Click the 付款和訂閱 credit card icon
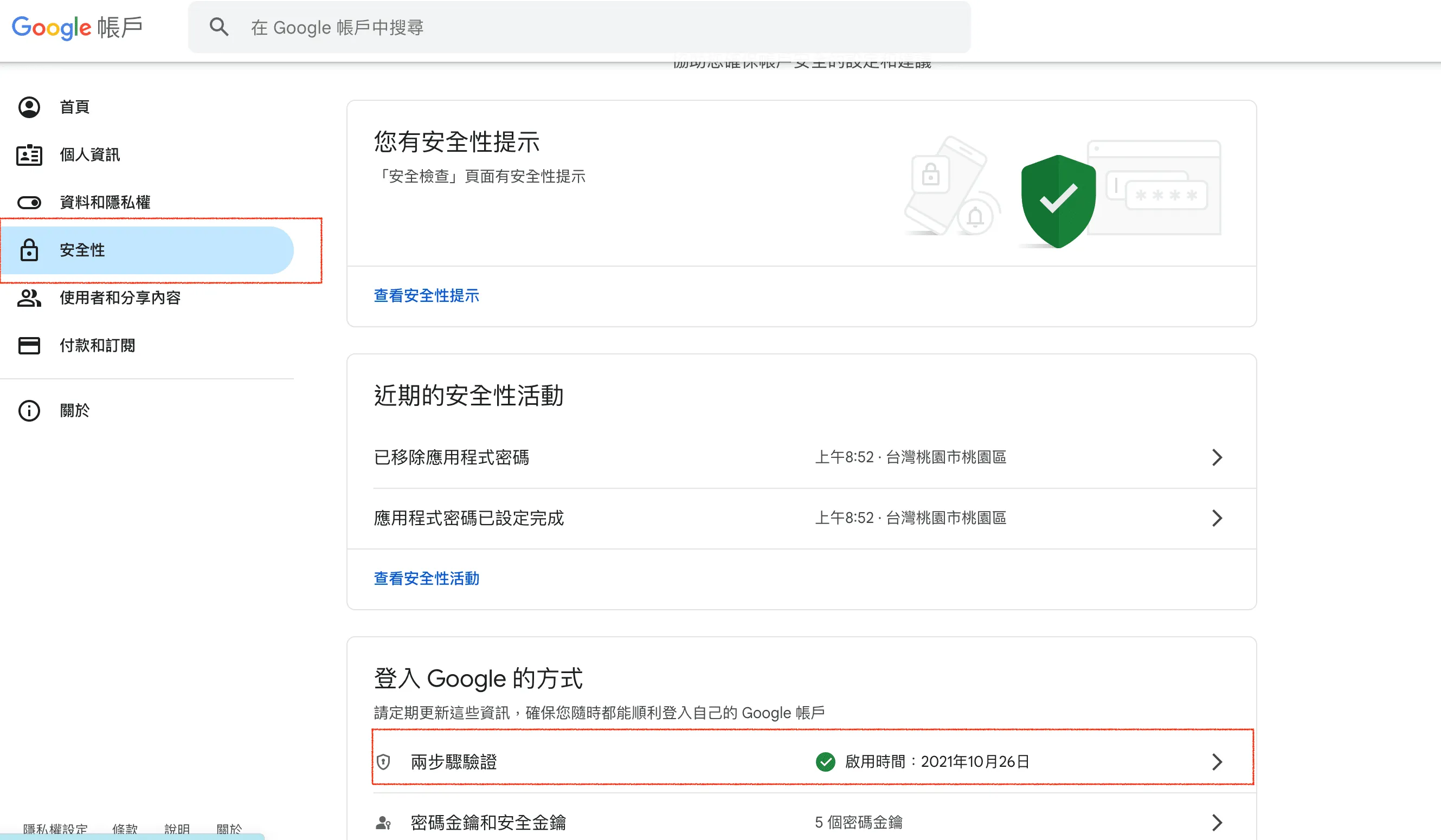The image size is (1441, 840). [29, 346]
